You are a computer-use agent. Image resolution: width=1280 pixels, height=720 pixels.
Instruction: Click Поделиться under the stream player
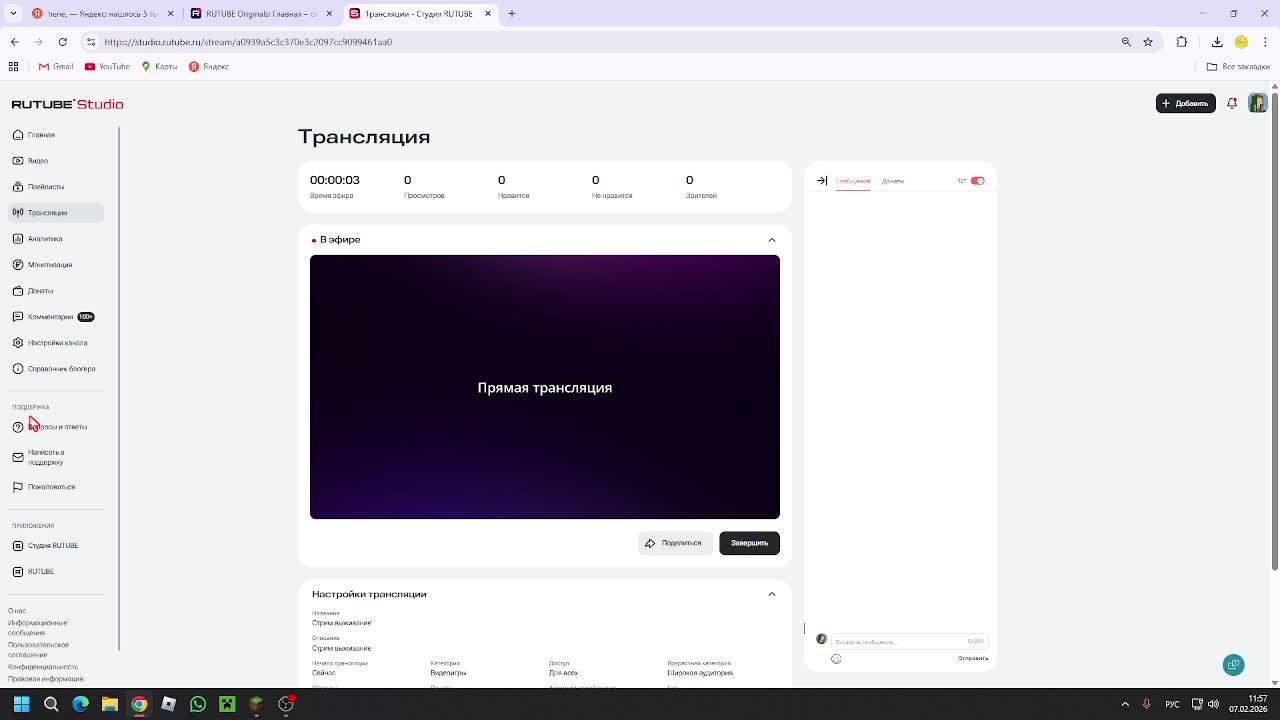pyautogui.click(x=675, y=543)
